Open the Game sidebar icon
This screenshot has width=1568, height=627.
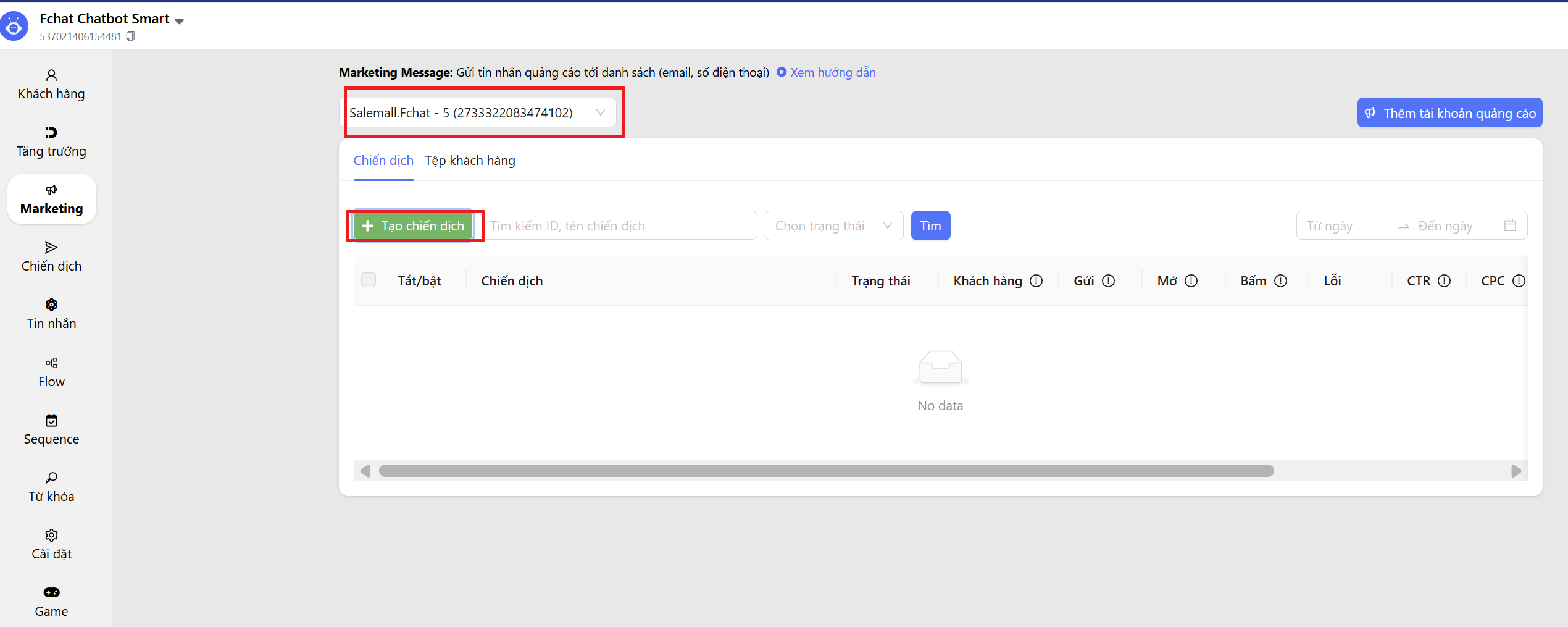click(x=51, y=593)
